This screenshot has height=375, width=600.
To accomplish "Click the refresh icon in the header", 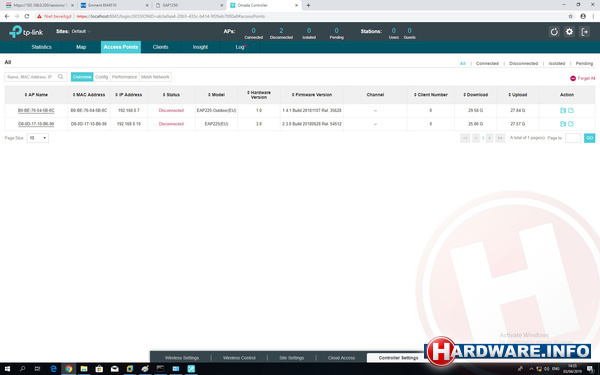I will 554,32.
